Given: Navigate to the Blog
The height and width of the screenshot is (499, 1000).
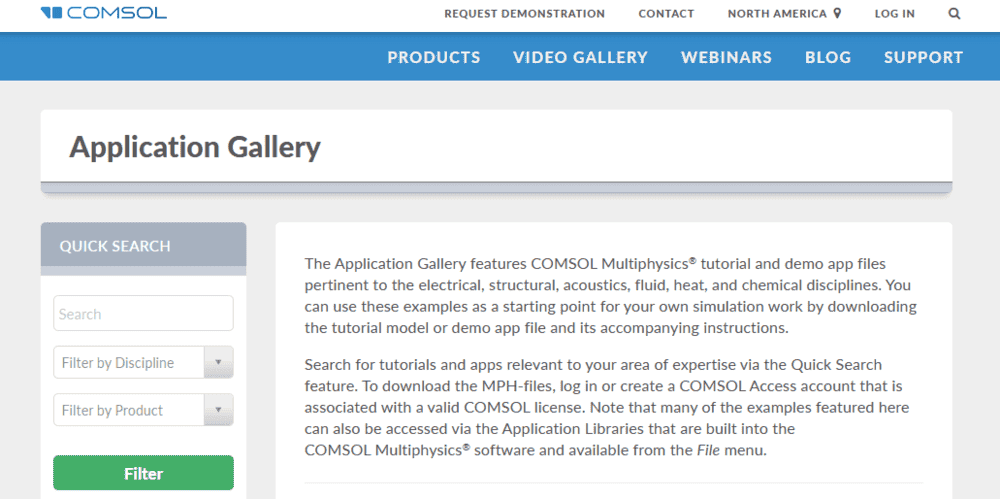Looking at the screenshot, I should 828,57.
